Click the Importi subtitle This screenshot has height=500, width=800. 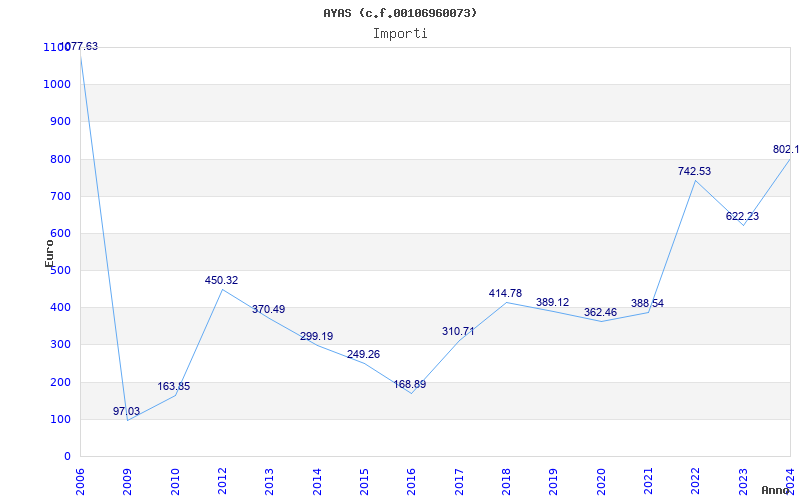pos(400,34)
